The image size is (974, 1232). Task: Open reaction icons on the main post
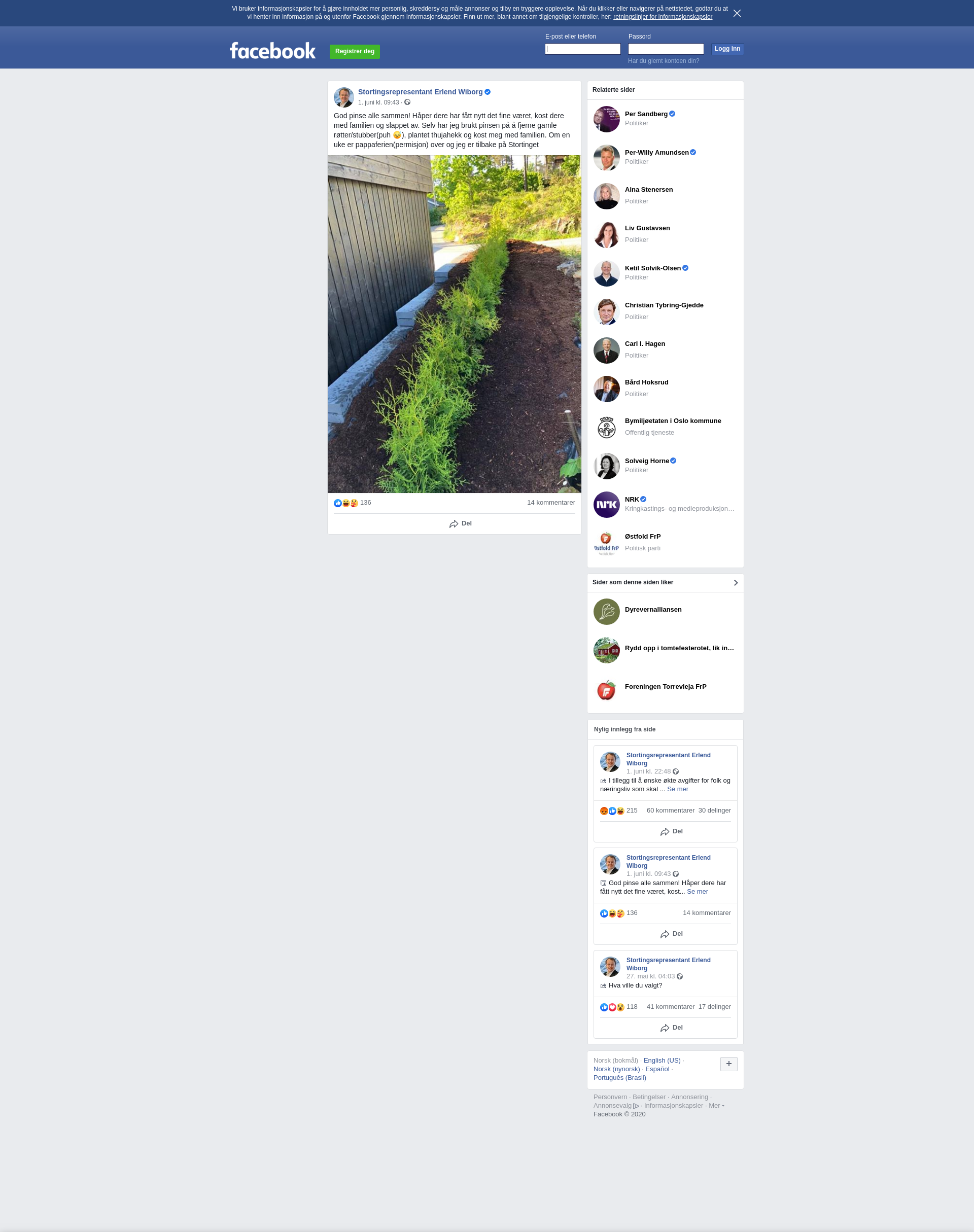pos(345,503)
